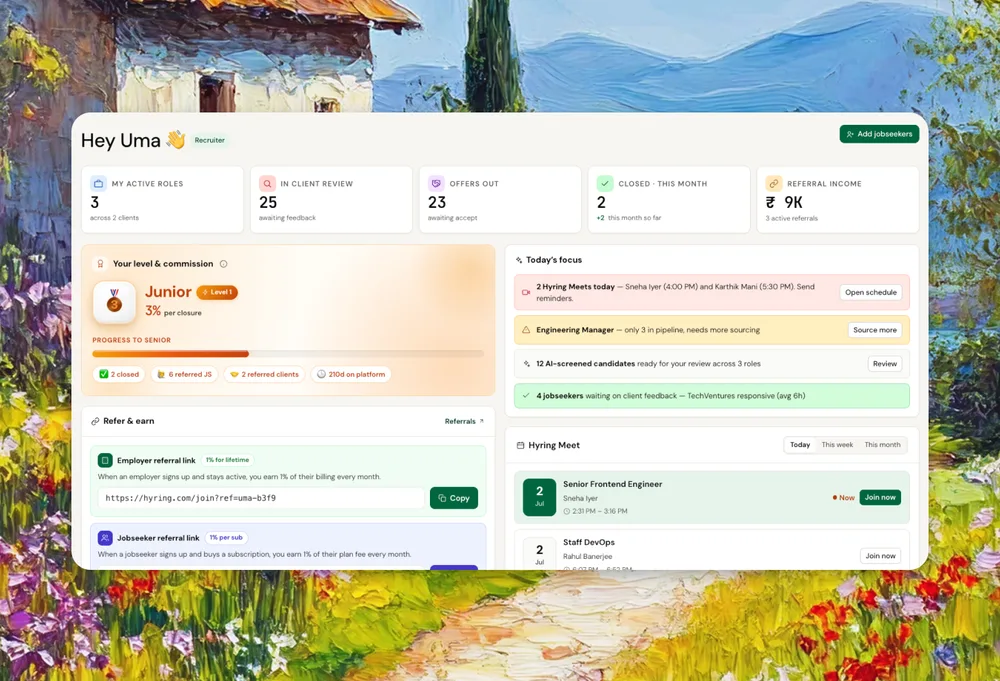The image size is (1000, 681).
Task: Click the Open schedule button
Action: [x=871, y=293]
